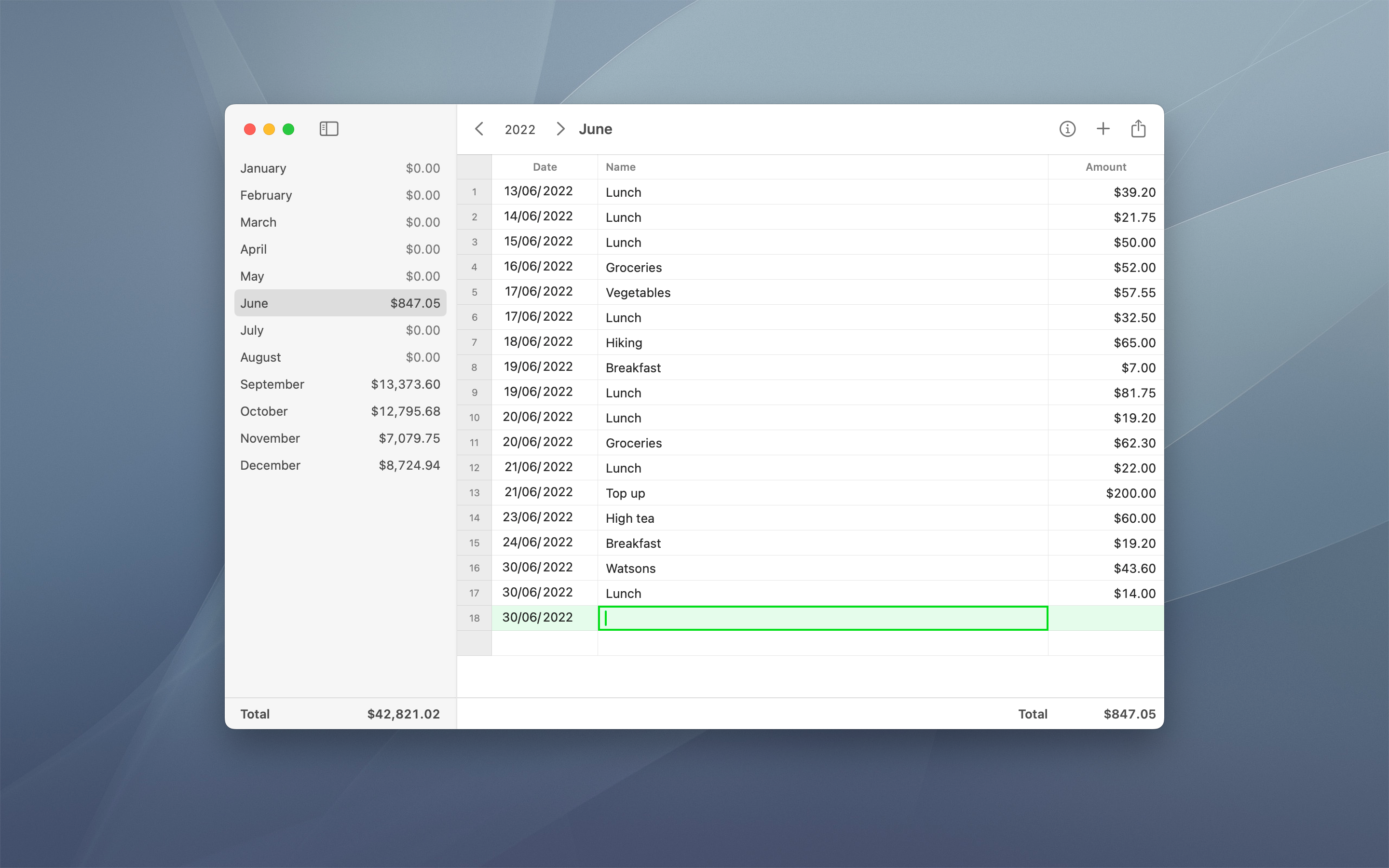1389x868 pixels.
Task: Add a new entry with plus icon
Action: click(x=1103, y=129)
